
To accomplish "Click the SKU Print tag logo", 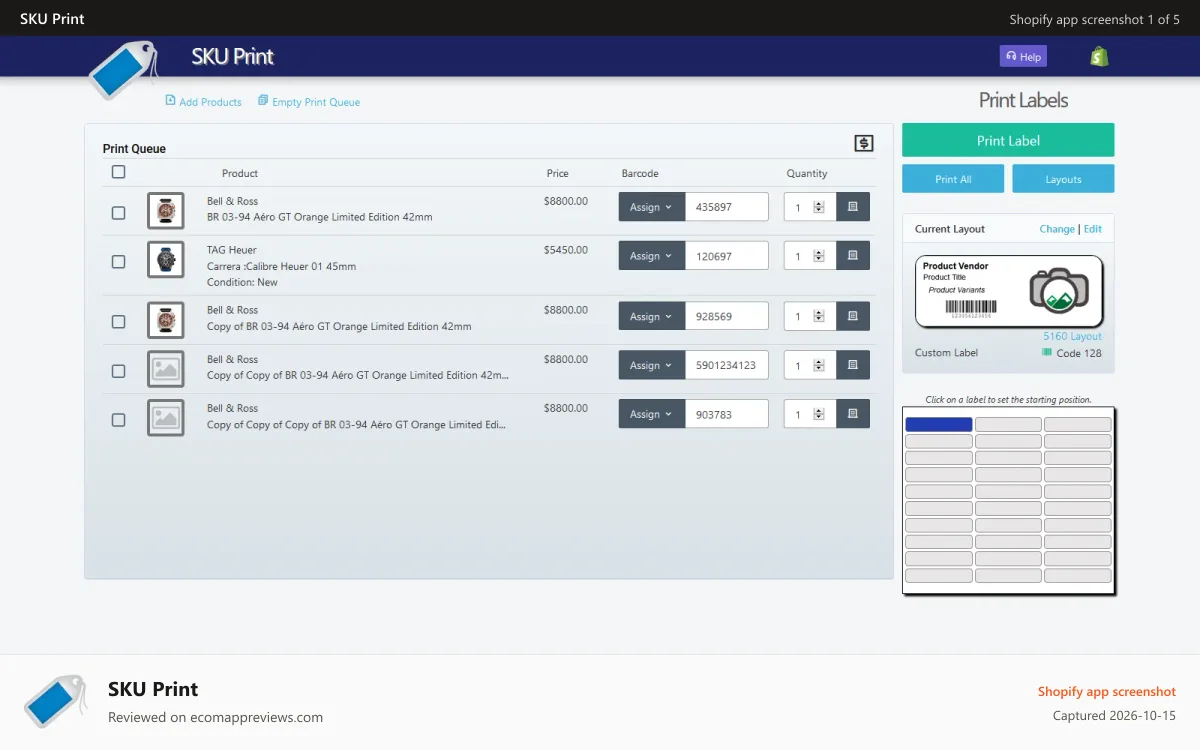I will [123, 70].
